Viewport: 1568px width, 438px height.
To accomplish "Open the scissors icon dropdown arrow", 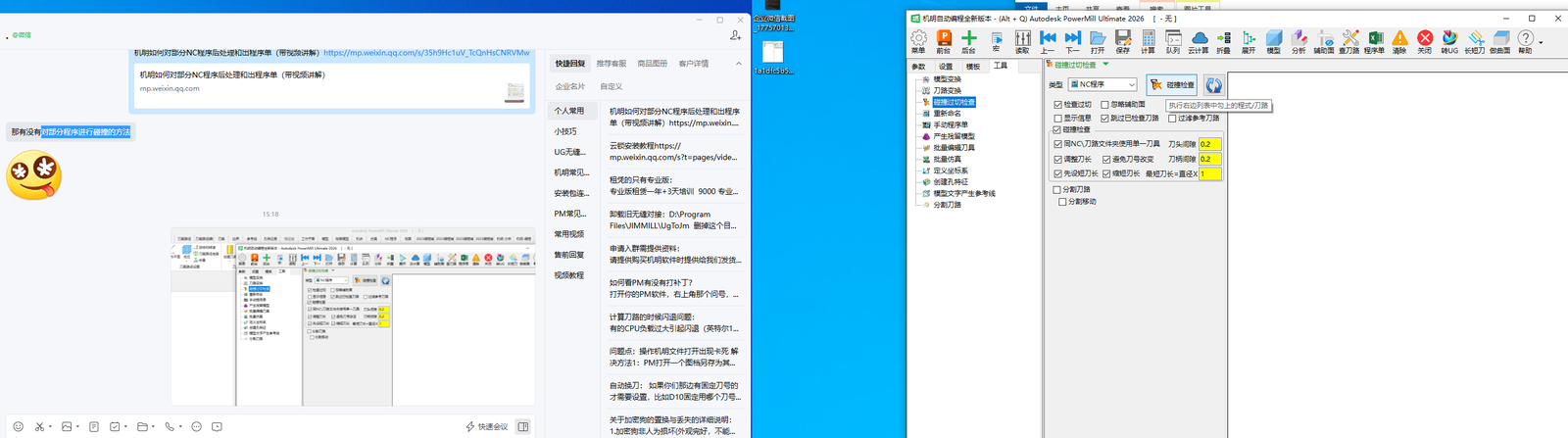I will [x=50, y=427].
